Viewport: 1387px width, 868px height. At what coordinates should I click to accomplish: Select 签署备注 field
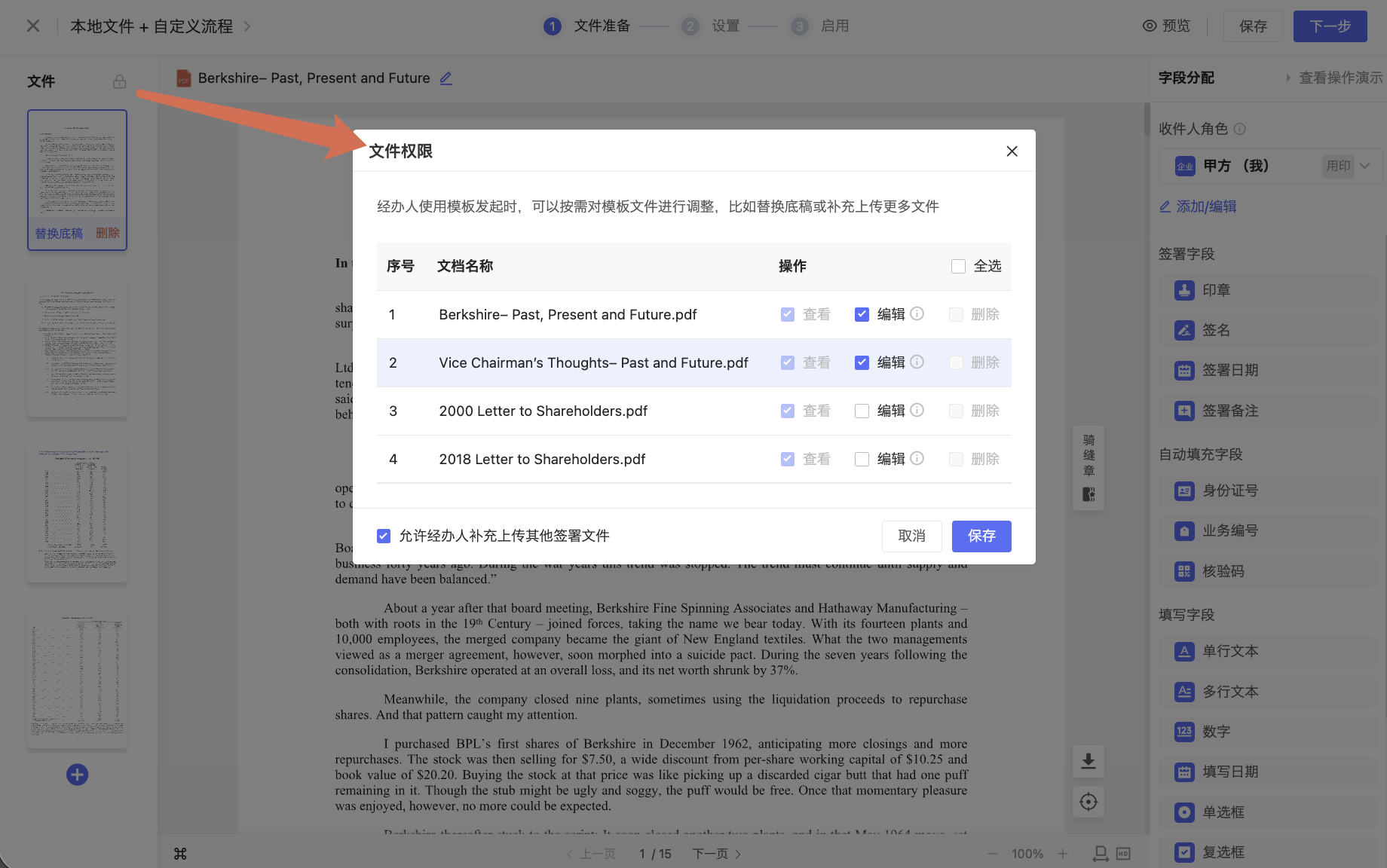pyautogui.click(x=1269, y=411)
